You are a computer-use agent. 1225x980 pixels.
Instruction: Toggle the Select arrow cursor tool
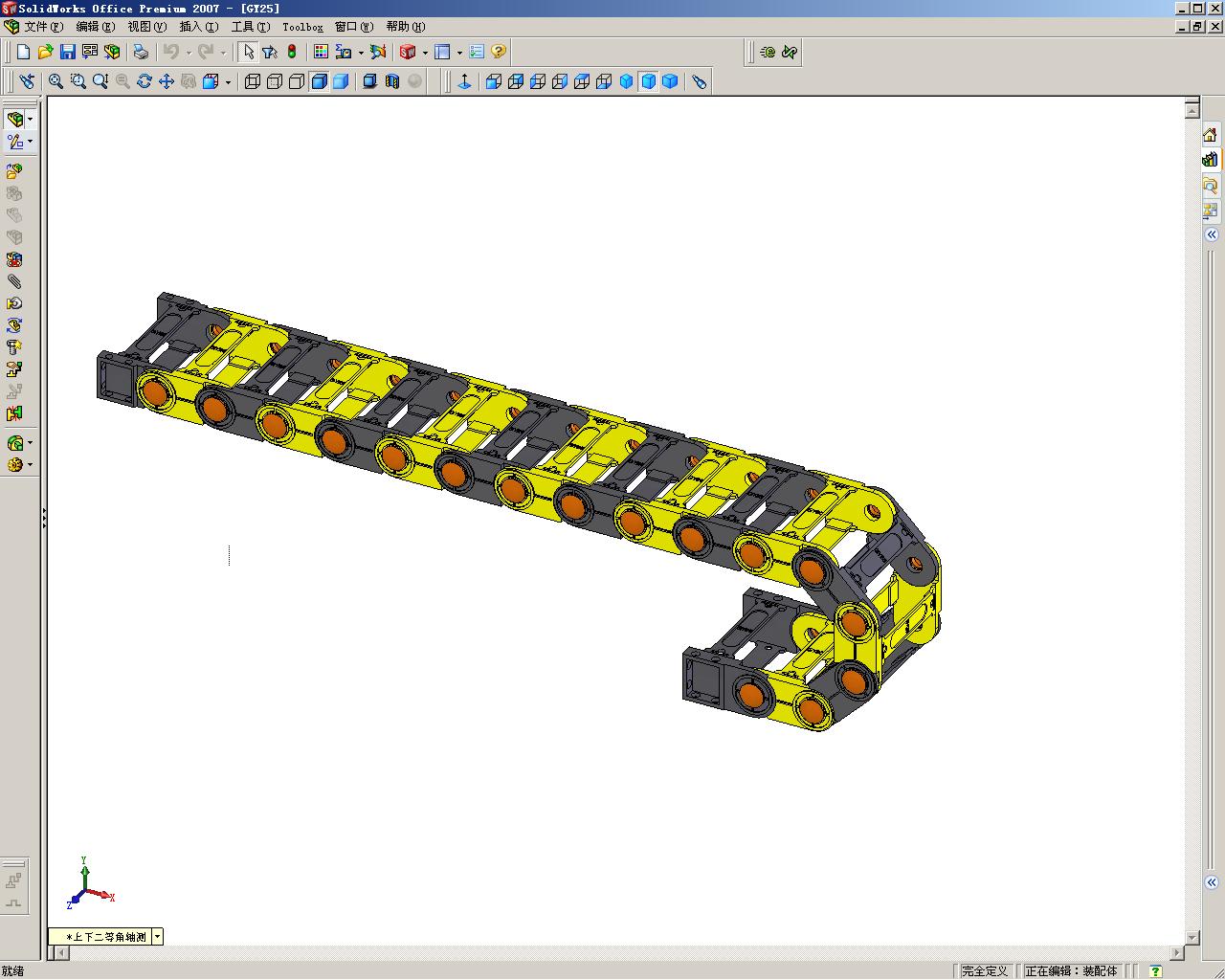(x=248, y=52)
